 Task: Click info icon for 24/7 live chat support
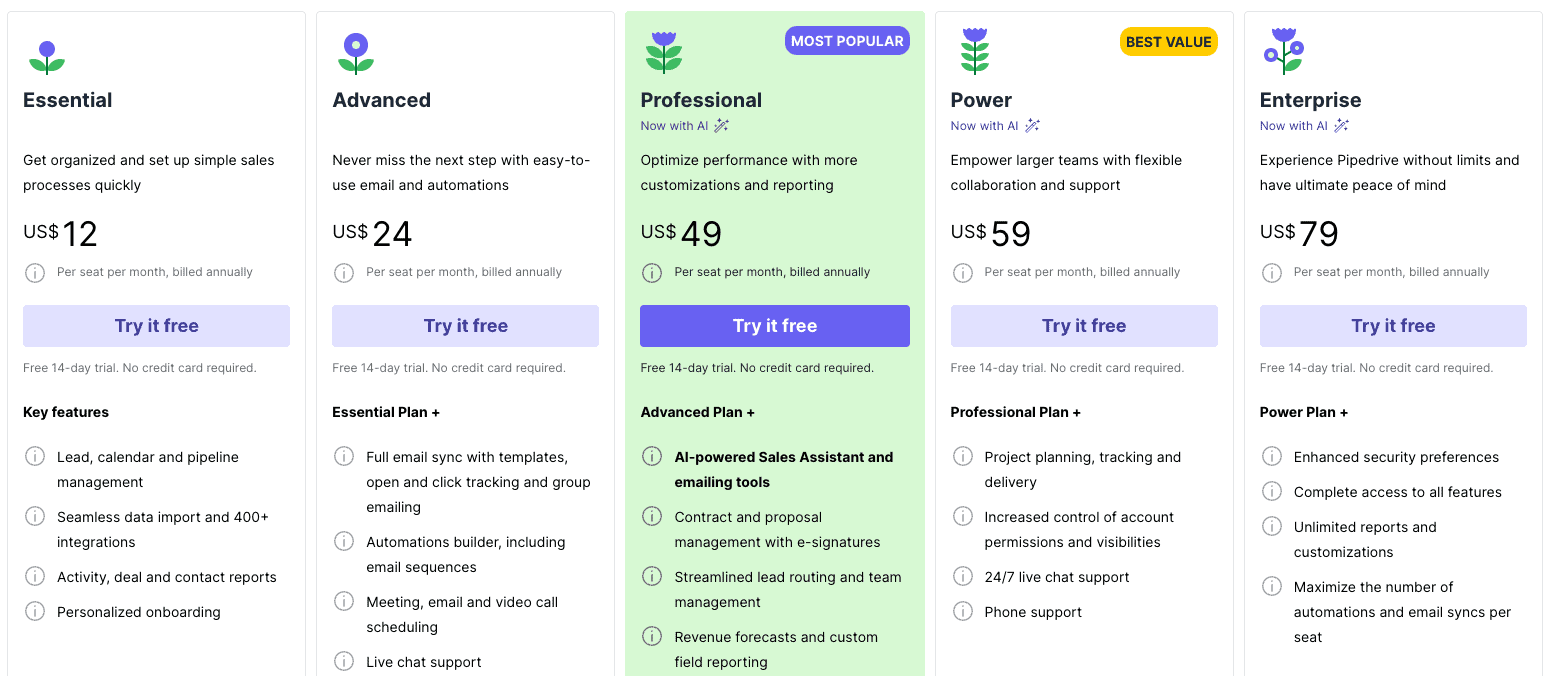[963, 576]
